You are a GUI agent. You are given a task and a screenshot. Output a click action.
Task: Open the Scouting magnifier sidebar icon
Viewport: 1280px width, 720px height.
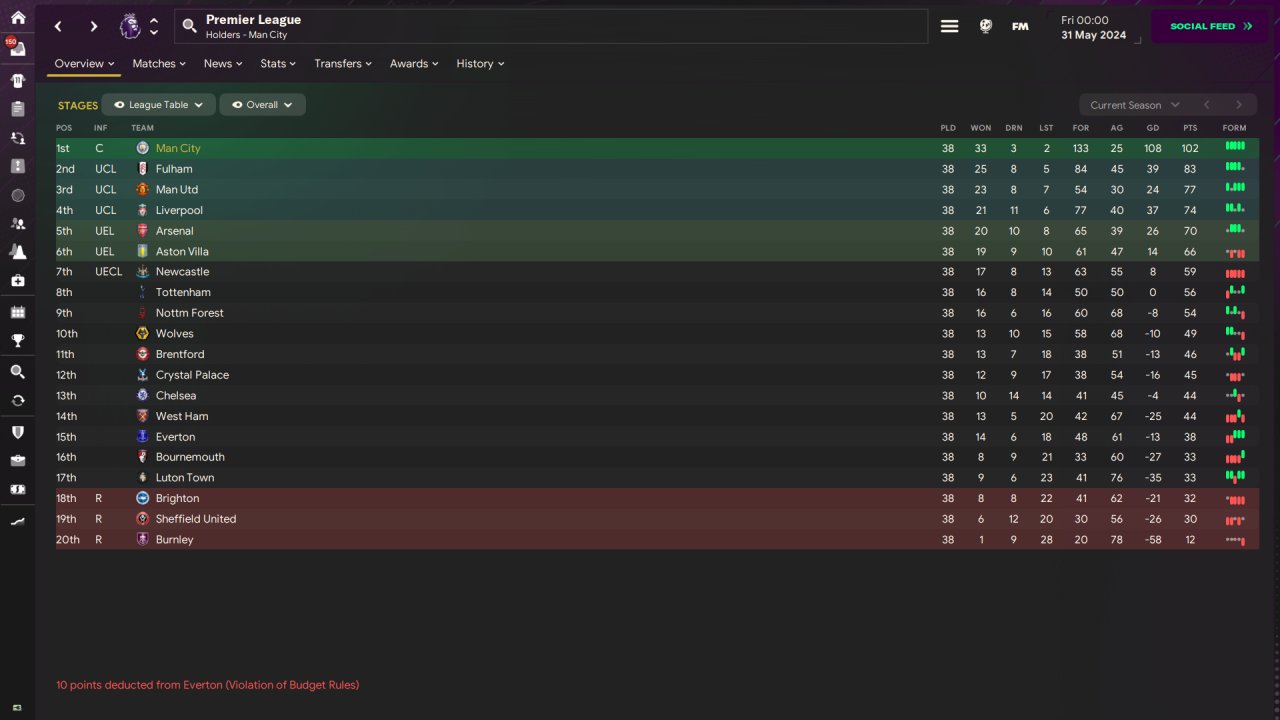[x=18, y=372]
